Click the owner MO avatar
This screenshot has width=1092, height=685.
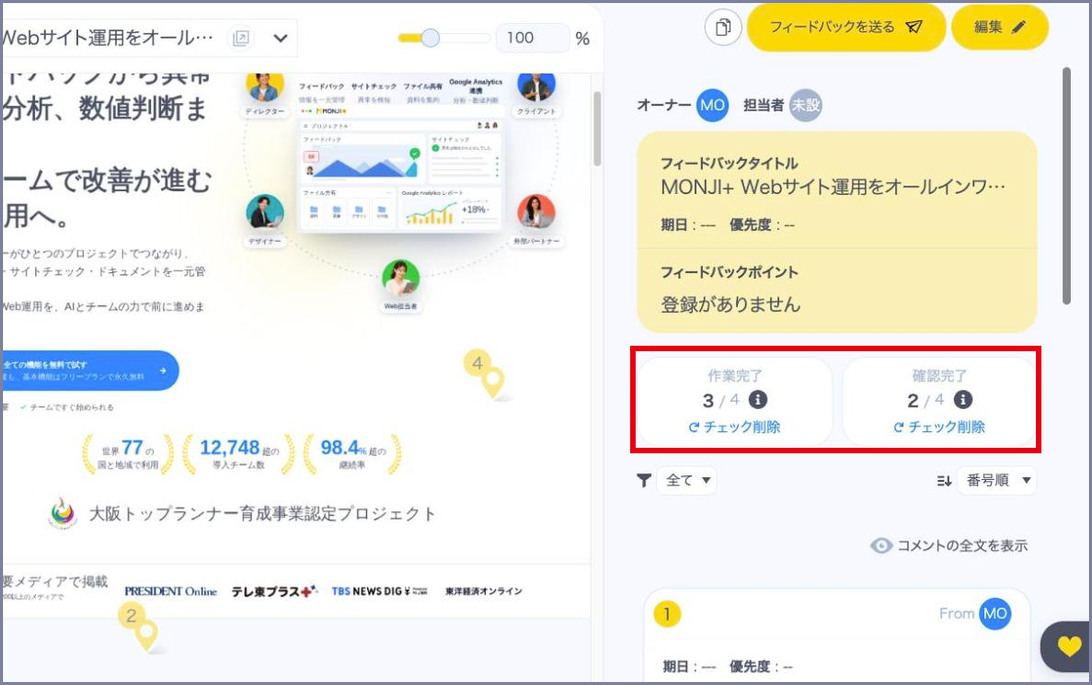pyautogui.click(x=712, y=105)
